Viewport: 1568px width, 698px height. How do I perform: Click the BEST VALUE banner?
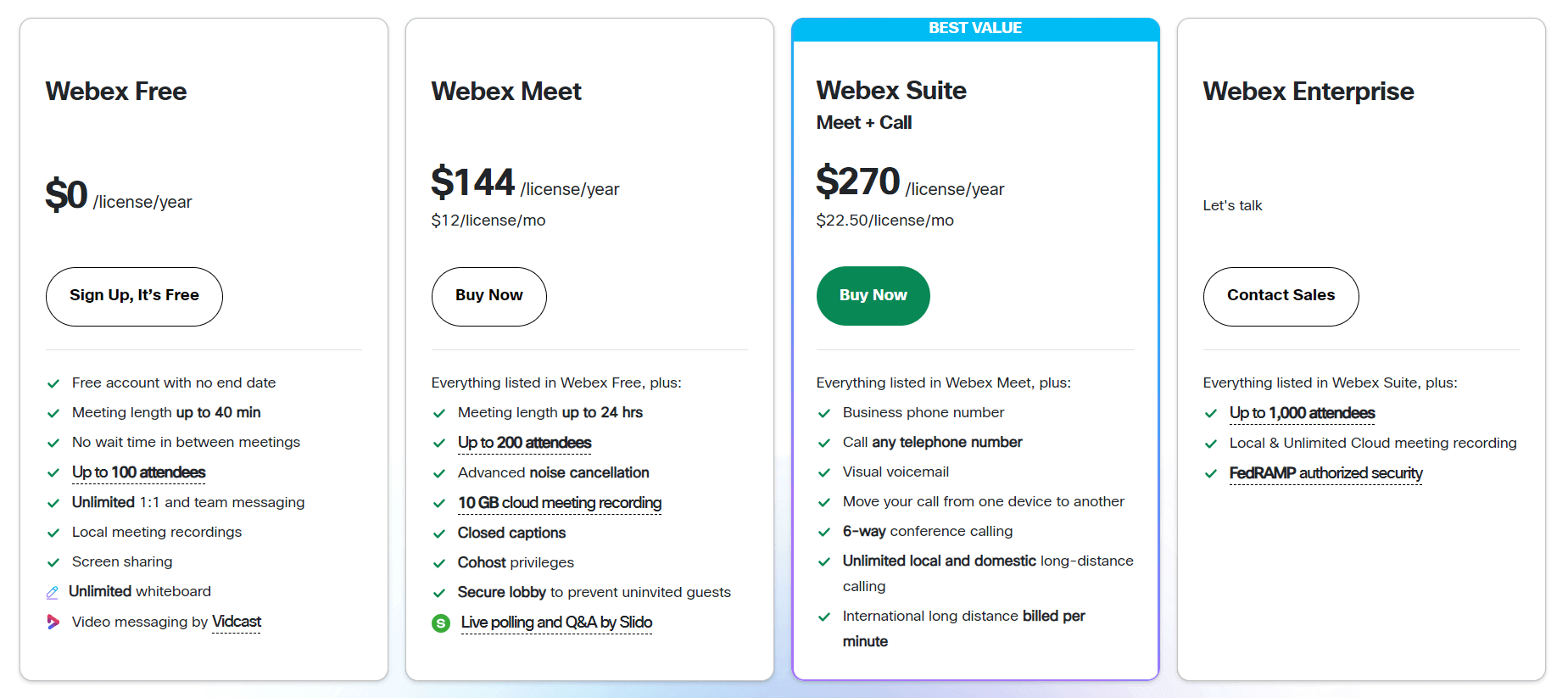click(x=975, y=29)
